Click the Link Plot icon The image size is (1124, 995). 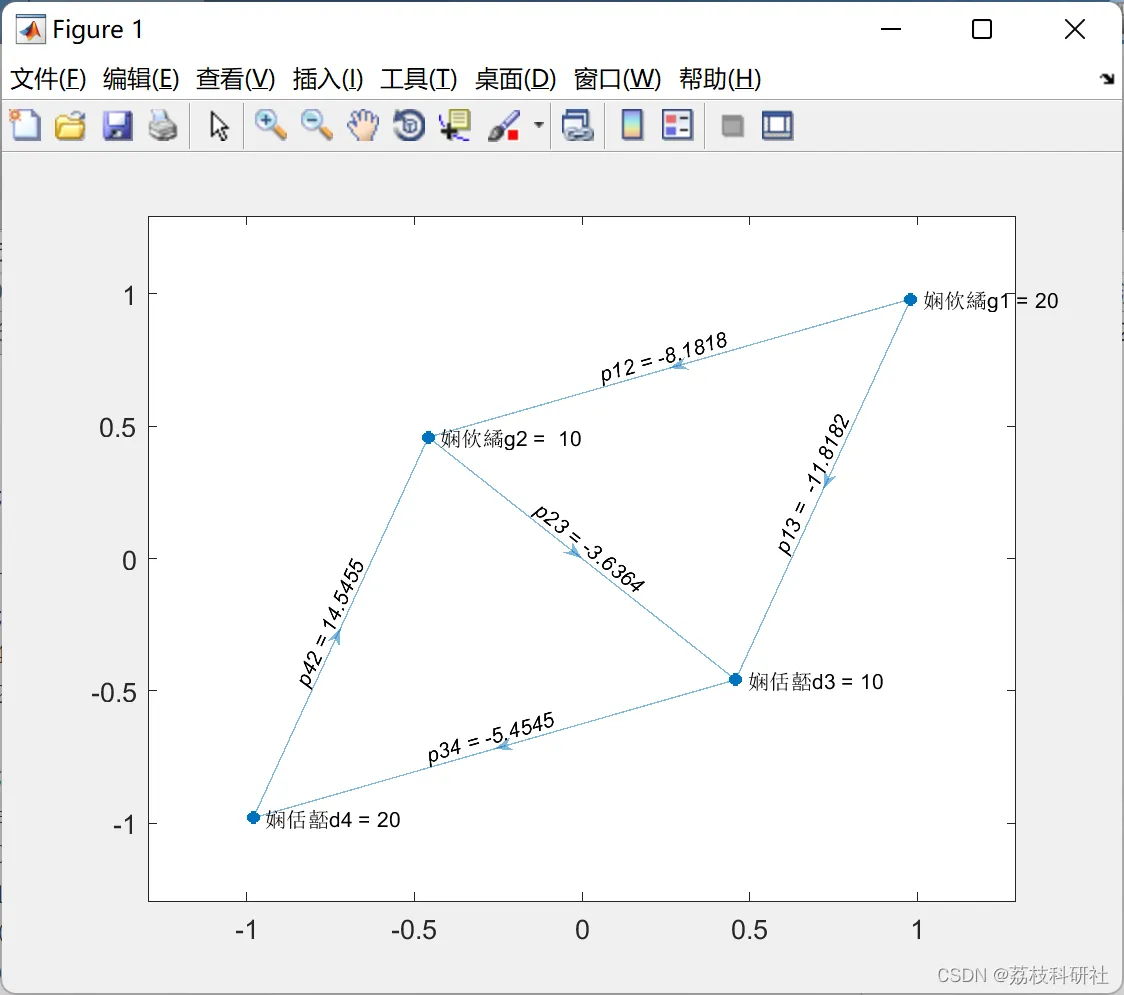click(x=578, y=125)
